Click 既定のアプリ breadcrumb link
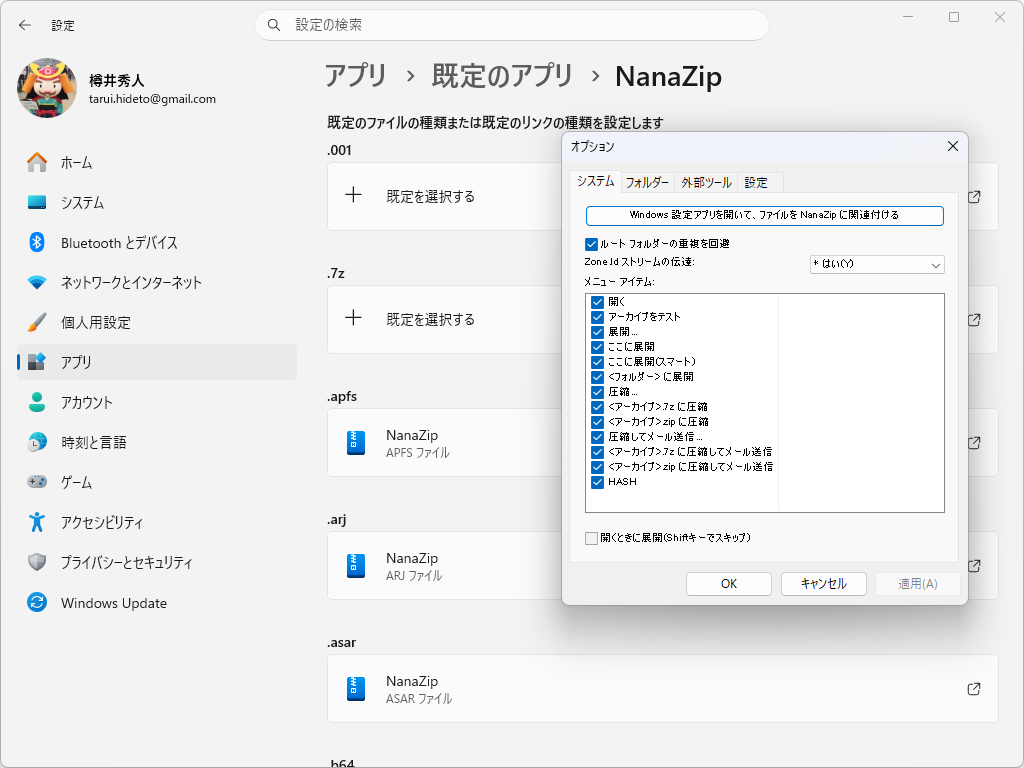The image size is (1024, 768). coord(502,76)
